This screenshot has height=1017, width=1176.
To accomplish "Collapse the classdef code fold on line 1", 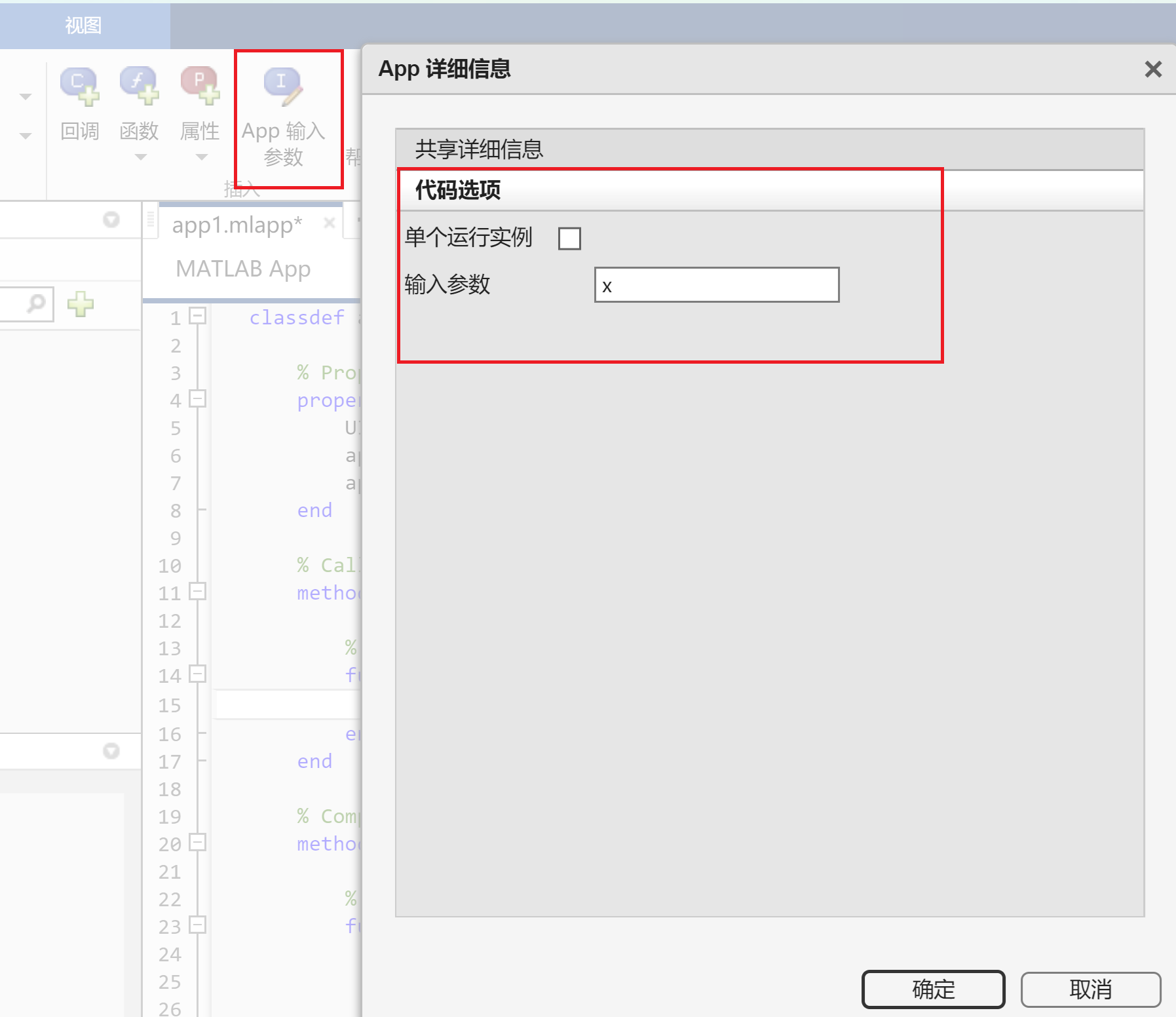I will [x=199, y=318].
